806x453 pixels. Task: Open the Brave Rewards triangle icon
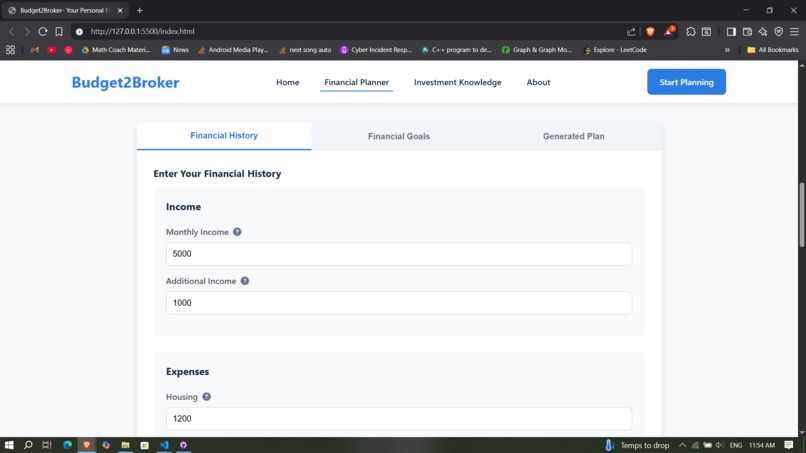tap(669, 31)
